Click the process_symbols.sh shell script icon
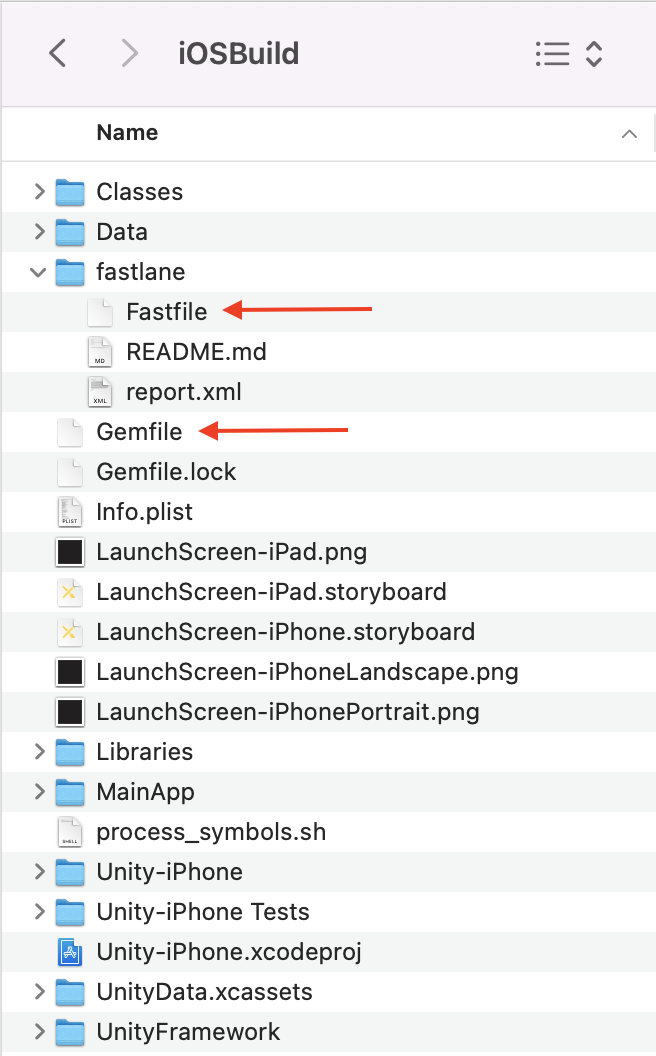Image resolution: width=656 pixels, height=1056 pixels. click(70, 832)
